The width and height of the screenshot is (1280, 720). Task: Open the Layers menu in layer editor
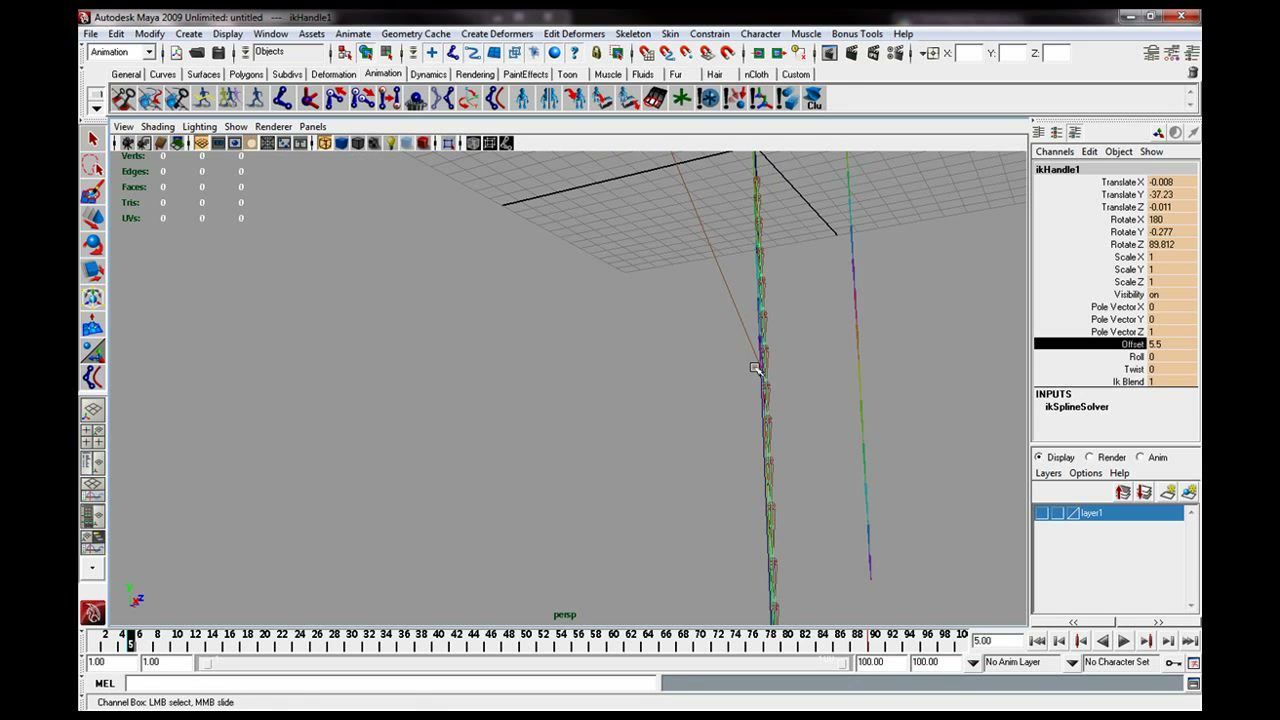[1048, 473]
